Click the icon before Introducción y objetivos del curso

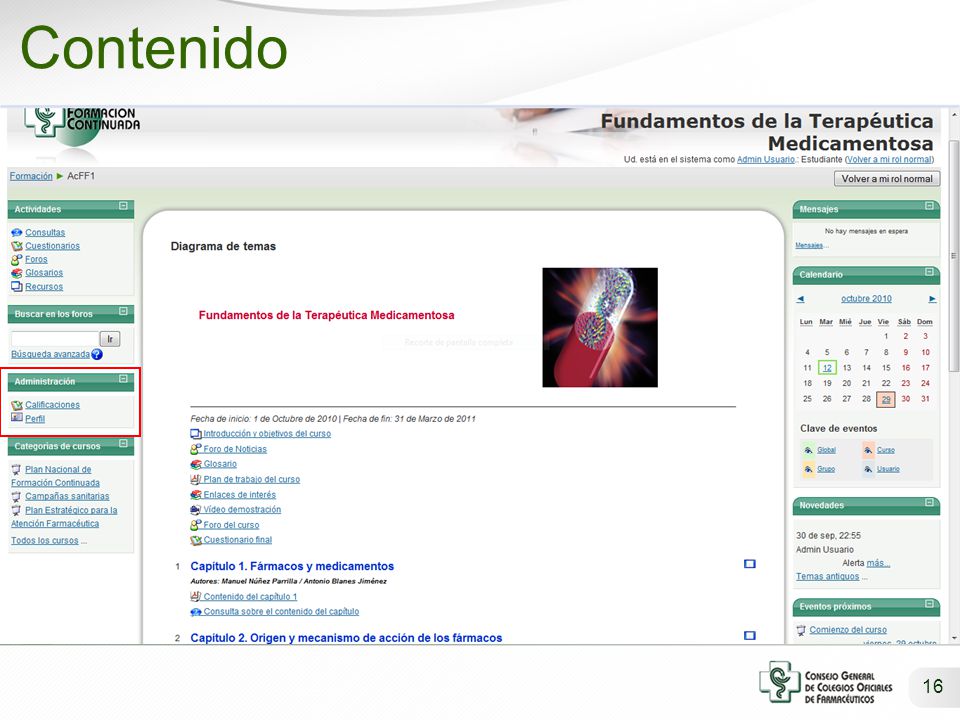(196, 434)
